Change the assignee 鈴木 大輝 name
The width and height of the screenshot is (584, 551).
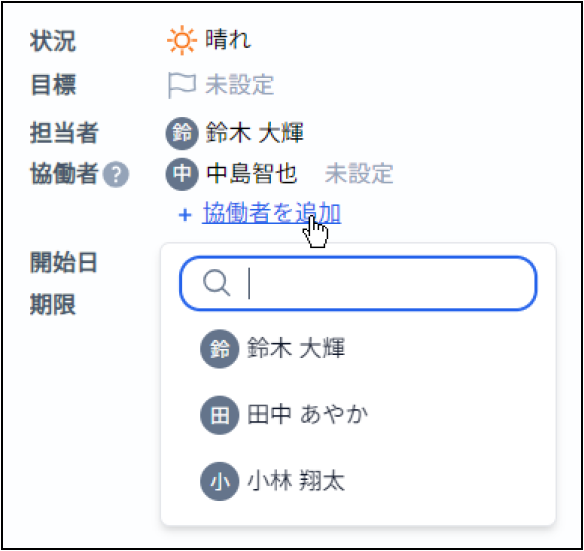pos(255,133)
